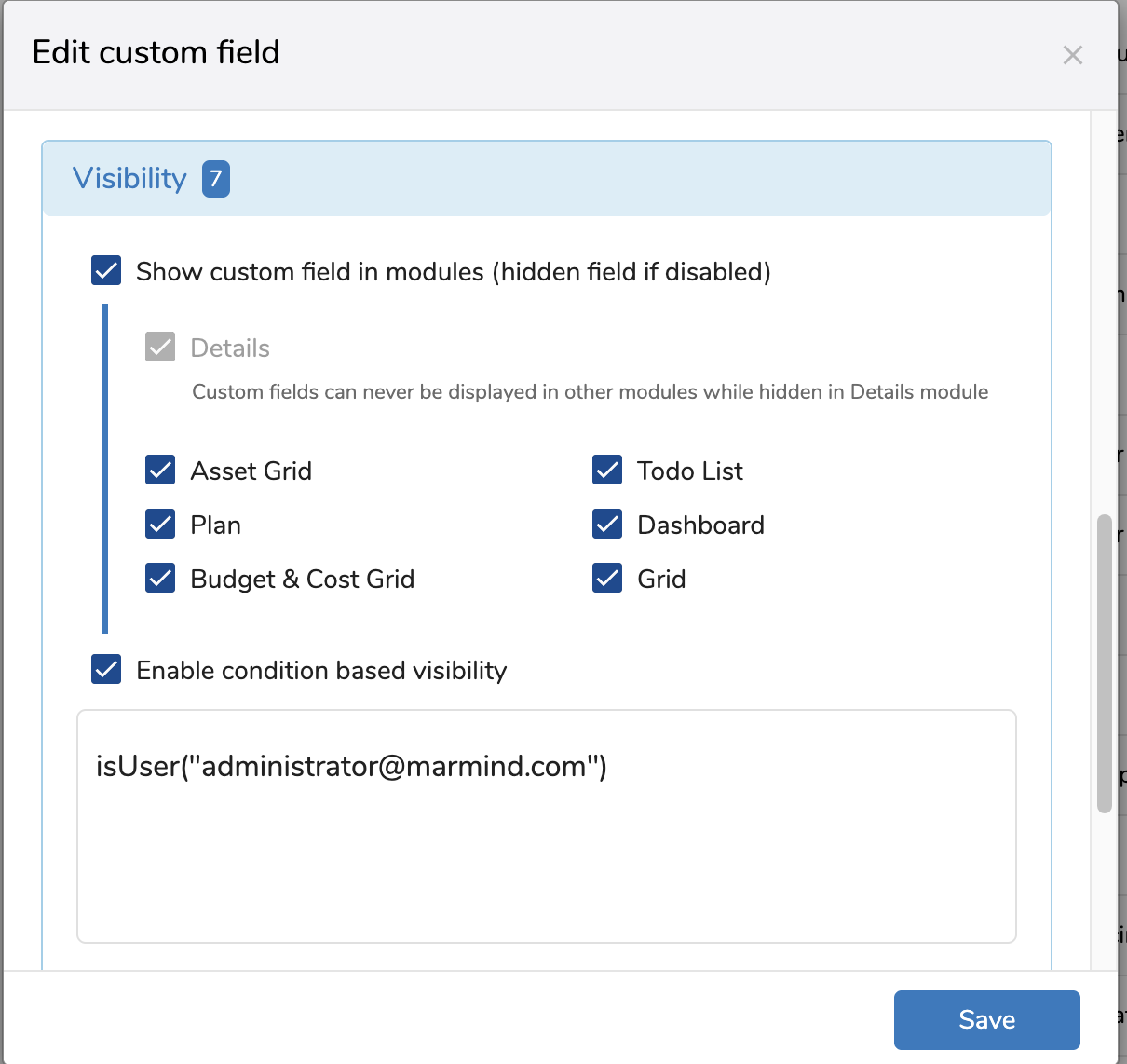
Task: Close the Edit custom field dialog
Action: coord(1072,55)
